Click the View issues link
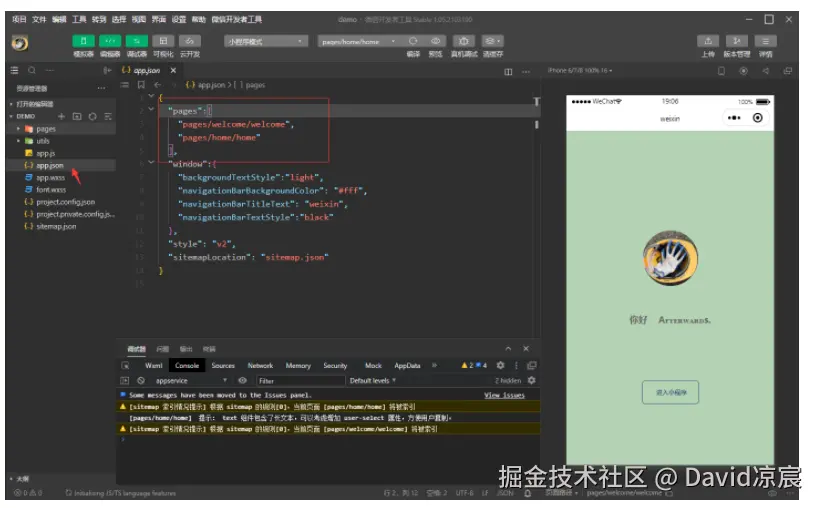The height and width of the screenshot is (508, 819). point(504,395)
